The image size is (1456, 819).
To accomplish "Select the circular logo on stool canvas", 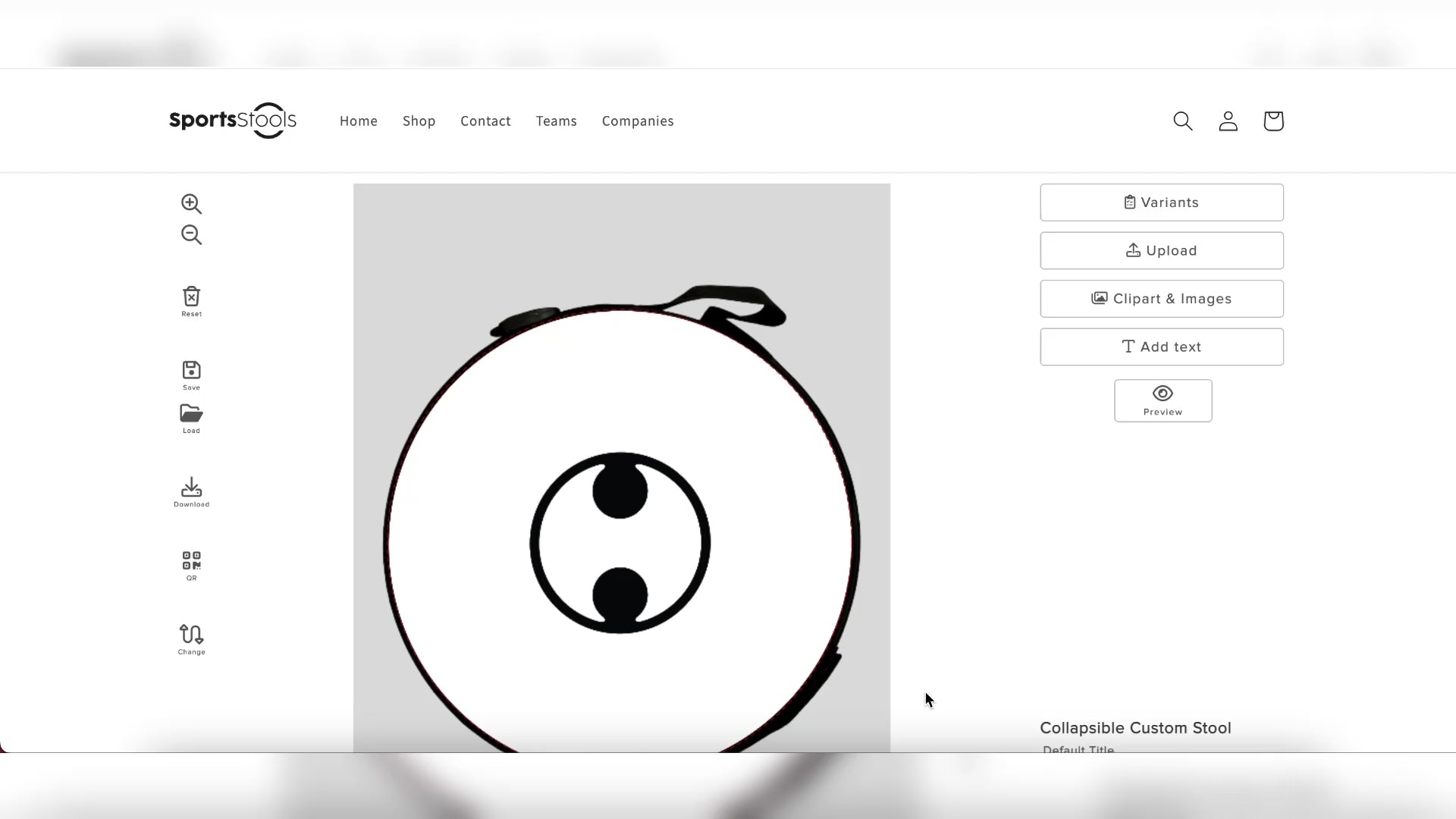I will (620, 543).
